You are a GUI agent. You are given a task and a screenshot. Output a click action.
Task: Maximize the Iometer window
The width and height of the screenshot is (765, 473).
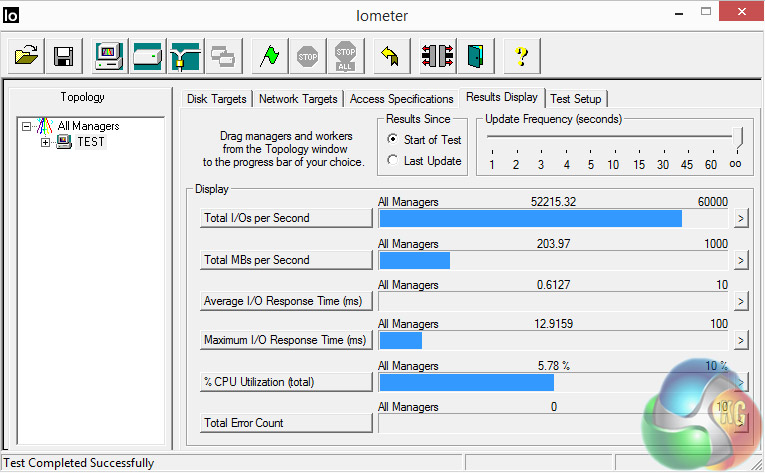click(x=706, y=12)
